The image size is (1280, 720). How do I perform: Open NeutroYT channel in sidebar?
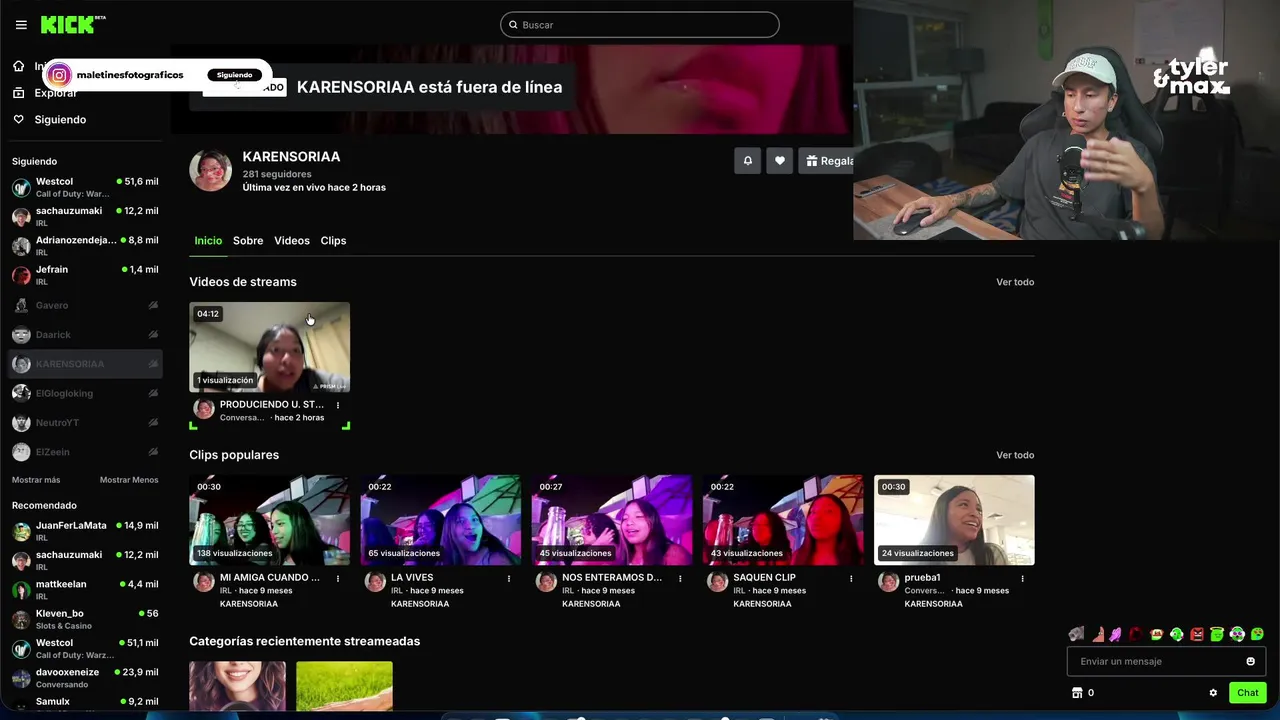point(85,422)
